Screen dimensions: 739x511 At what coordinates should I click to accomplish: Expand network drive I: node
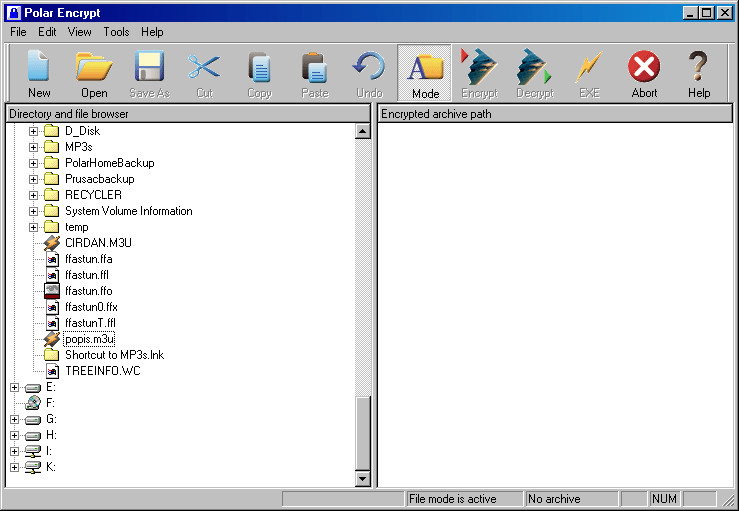click(15, 452)
